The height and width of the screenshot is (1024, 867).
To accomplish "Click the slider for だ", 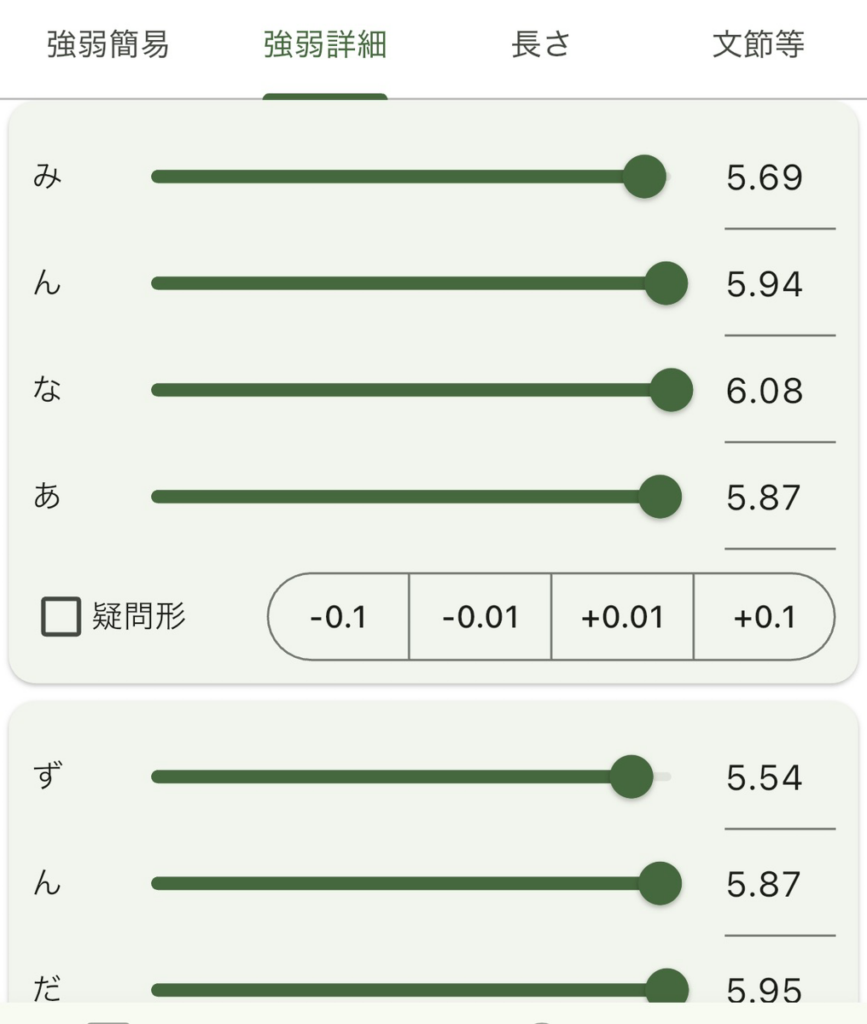I will pyautogui.click(x=668, y=985).
